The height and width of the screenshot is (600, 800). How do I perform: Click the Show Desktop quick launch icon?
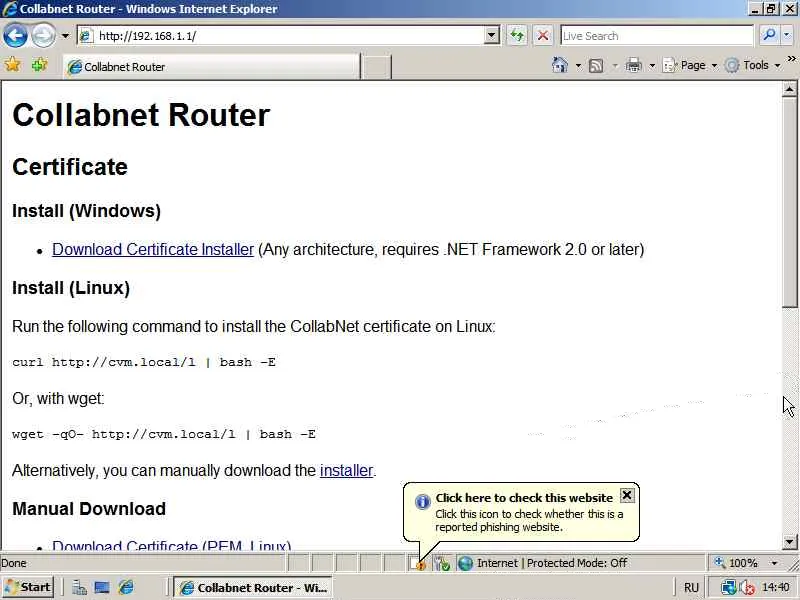(102, 588)
